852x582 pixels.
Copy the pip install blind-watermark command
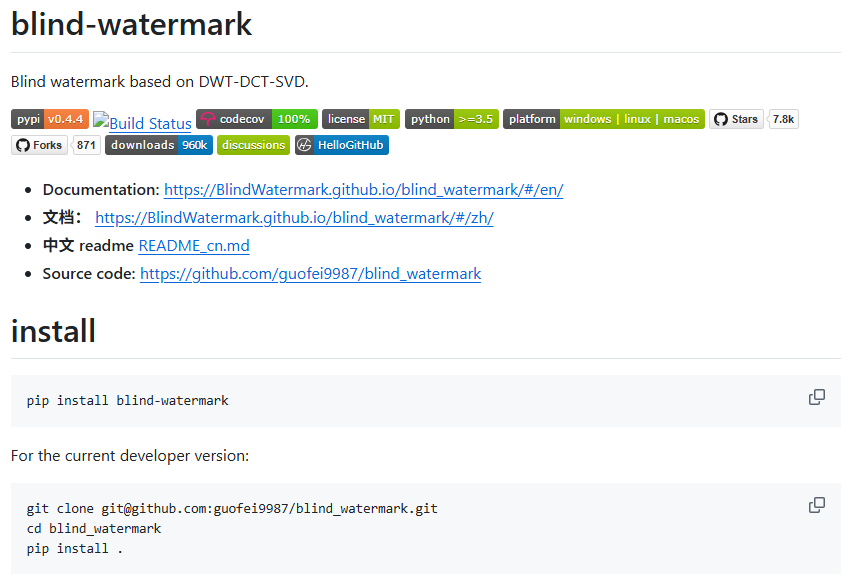pyautogui.click(x=817, y=397)
